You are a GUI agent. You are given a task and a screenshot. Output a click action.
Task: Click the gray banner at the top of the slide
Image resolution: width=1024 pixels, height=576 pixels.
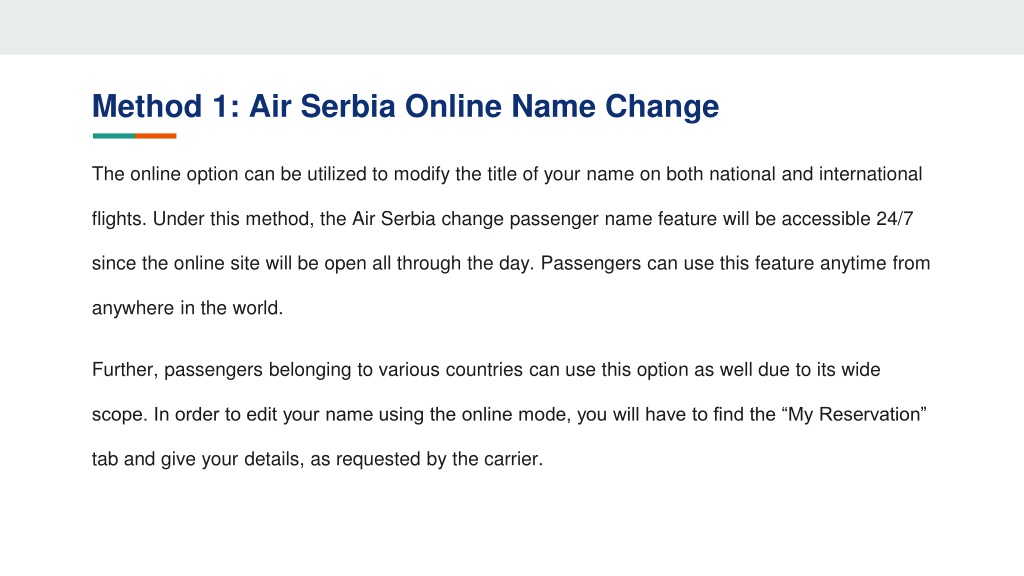pyautogui.click(x=512, y=27)
